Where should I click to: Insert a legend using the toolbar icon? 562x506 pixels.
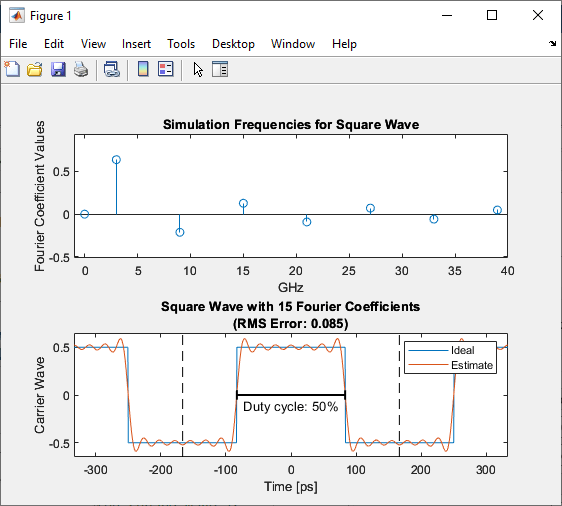click(x=166, y=69)
